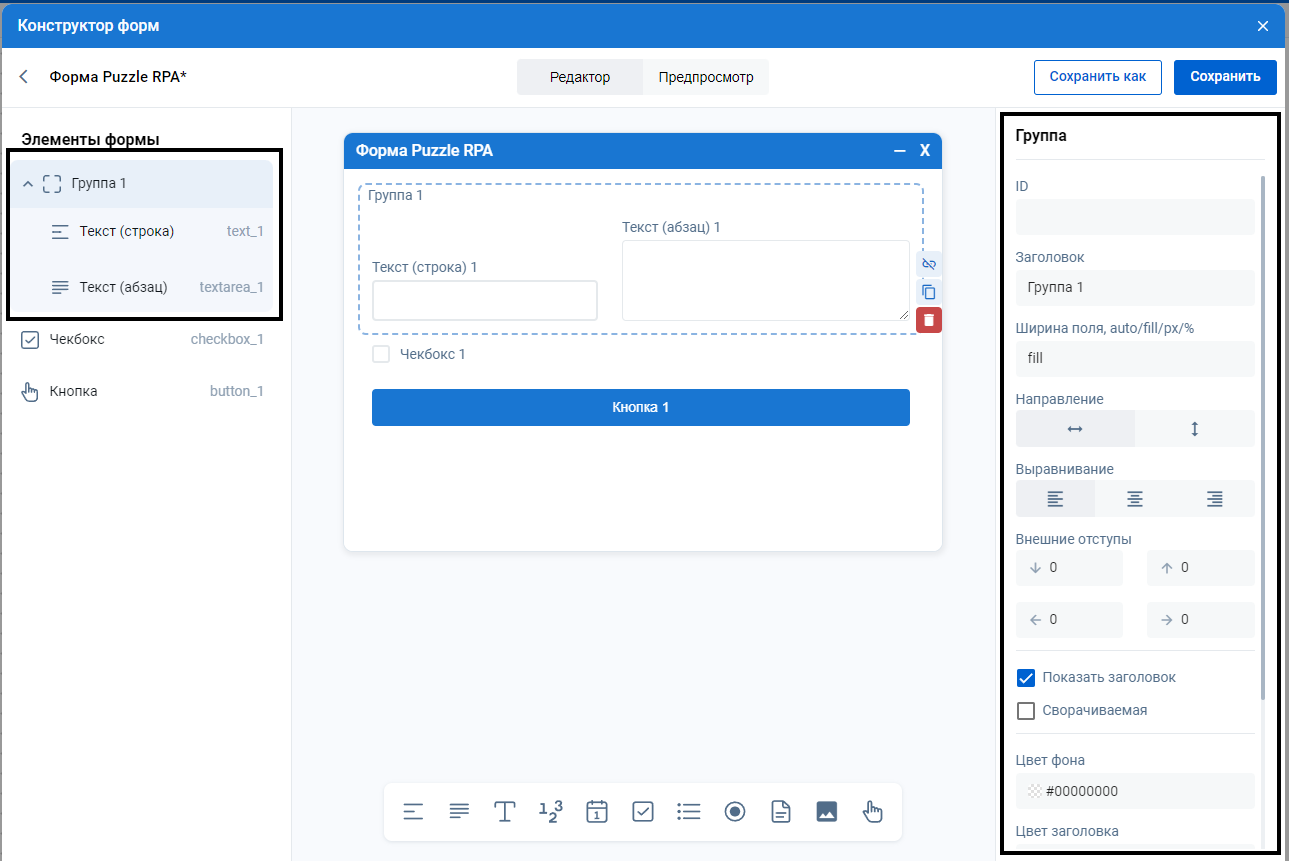The height and width of the screenshot is (861, 1289).
Task: Hide the group using the crossed-eye icon
Action: coord(929,264)
